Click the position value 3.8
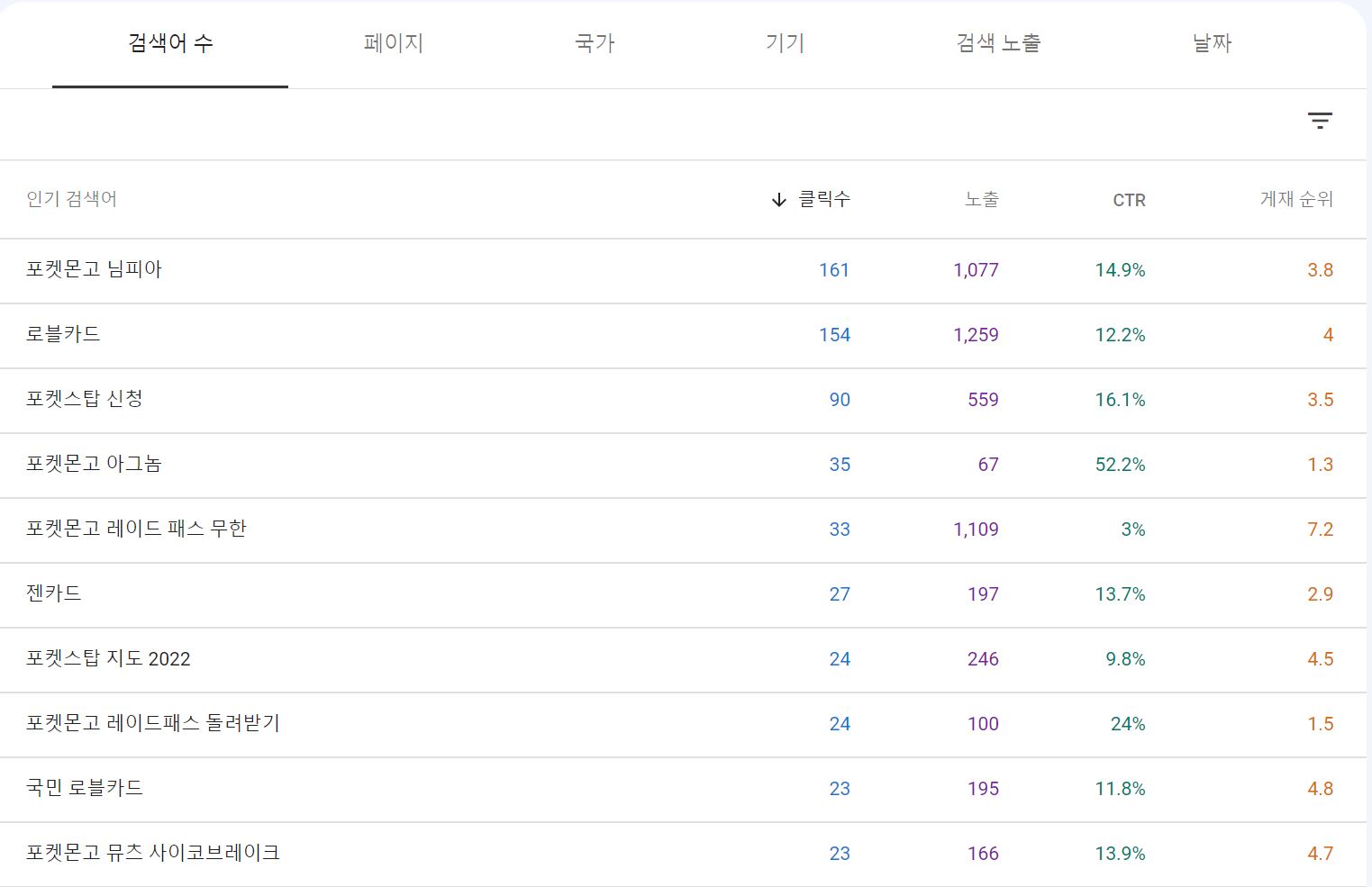1372x887 pixels. (x=1321, y=270)
